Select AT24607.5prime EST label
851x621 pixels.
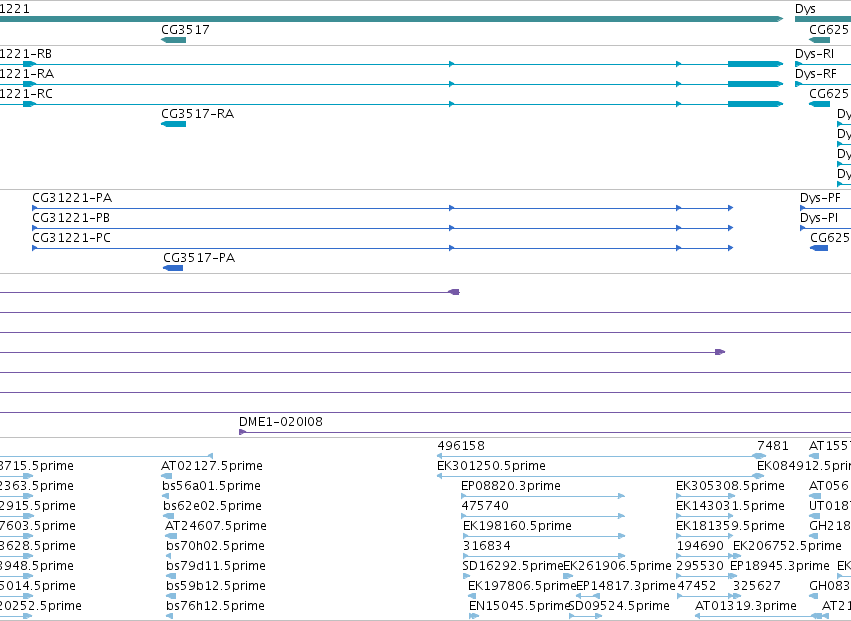pos(215,526)
